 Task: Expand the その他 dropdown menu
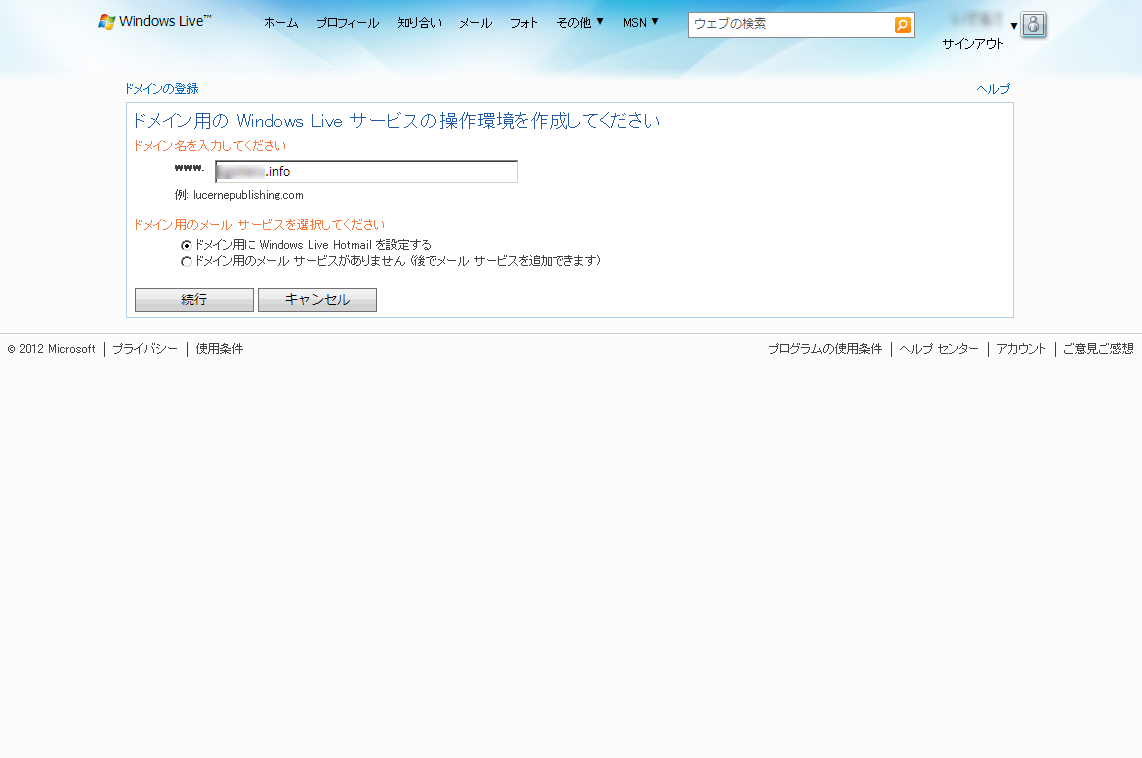(580, 23)
